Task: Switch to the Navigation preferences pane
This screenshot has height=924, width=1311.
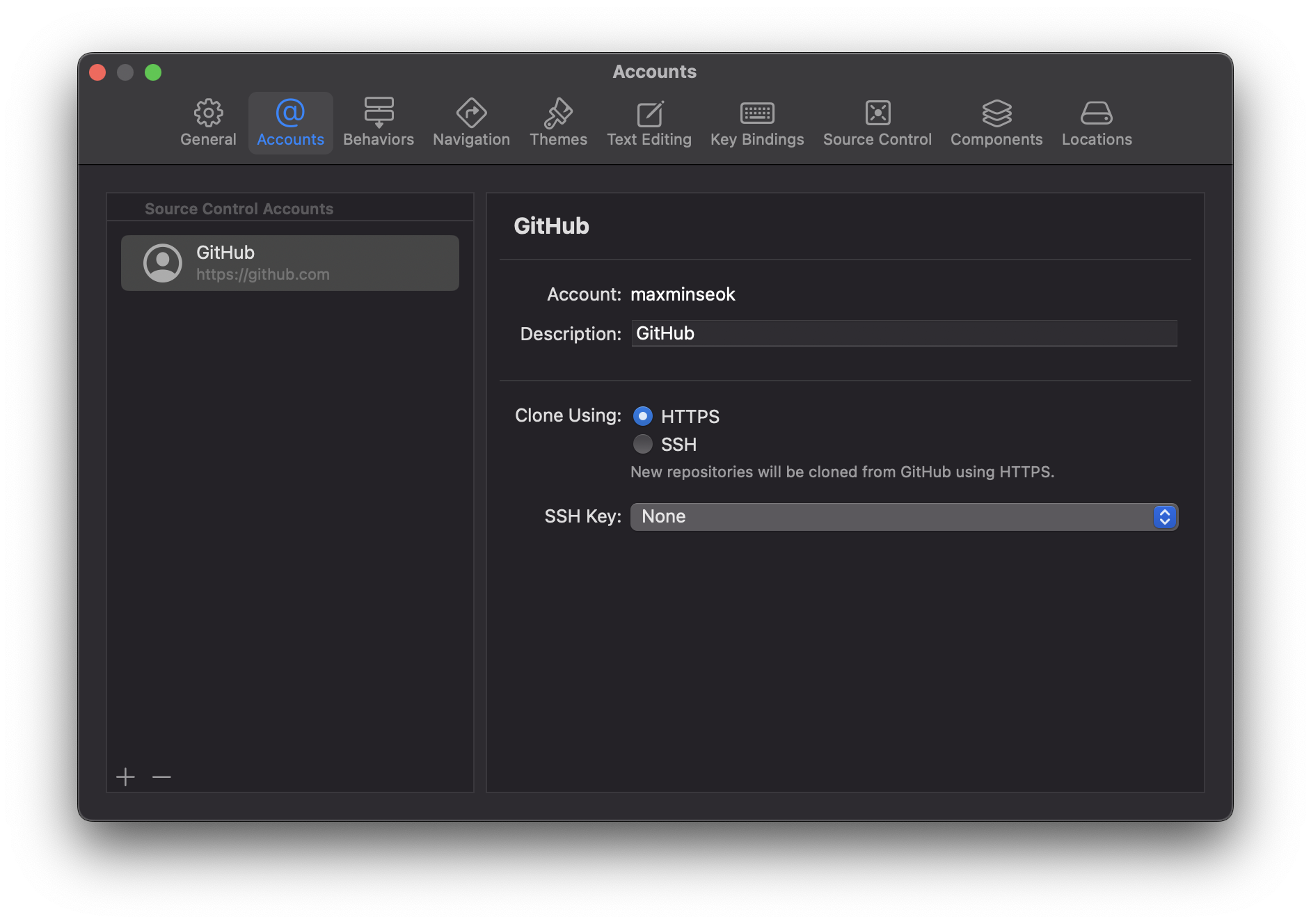Action: pyautogui.click(x=471, y=122)
